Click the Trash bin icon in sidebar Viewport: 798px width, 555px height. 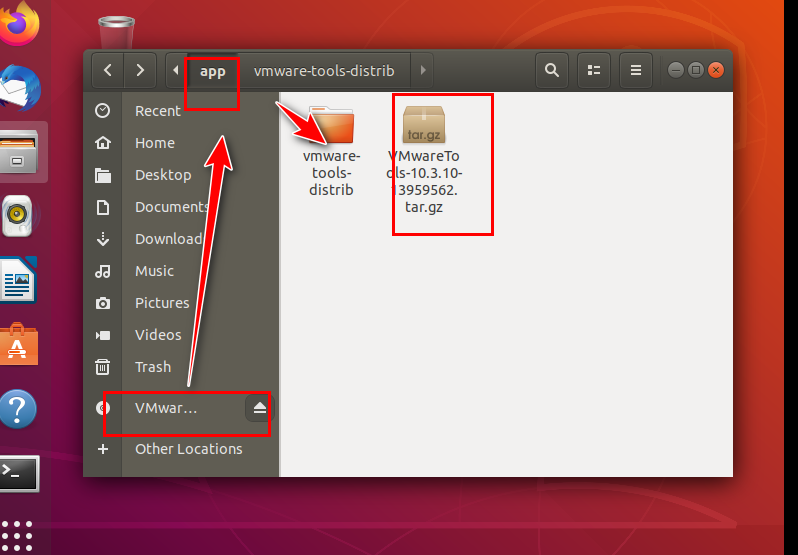103,367
